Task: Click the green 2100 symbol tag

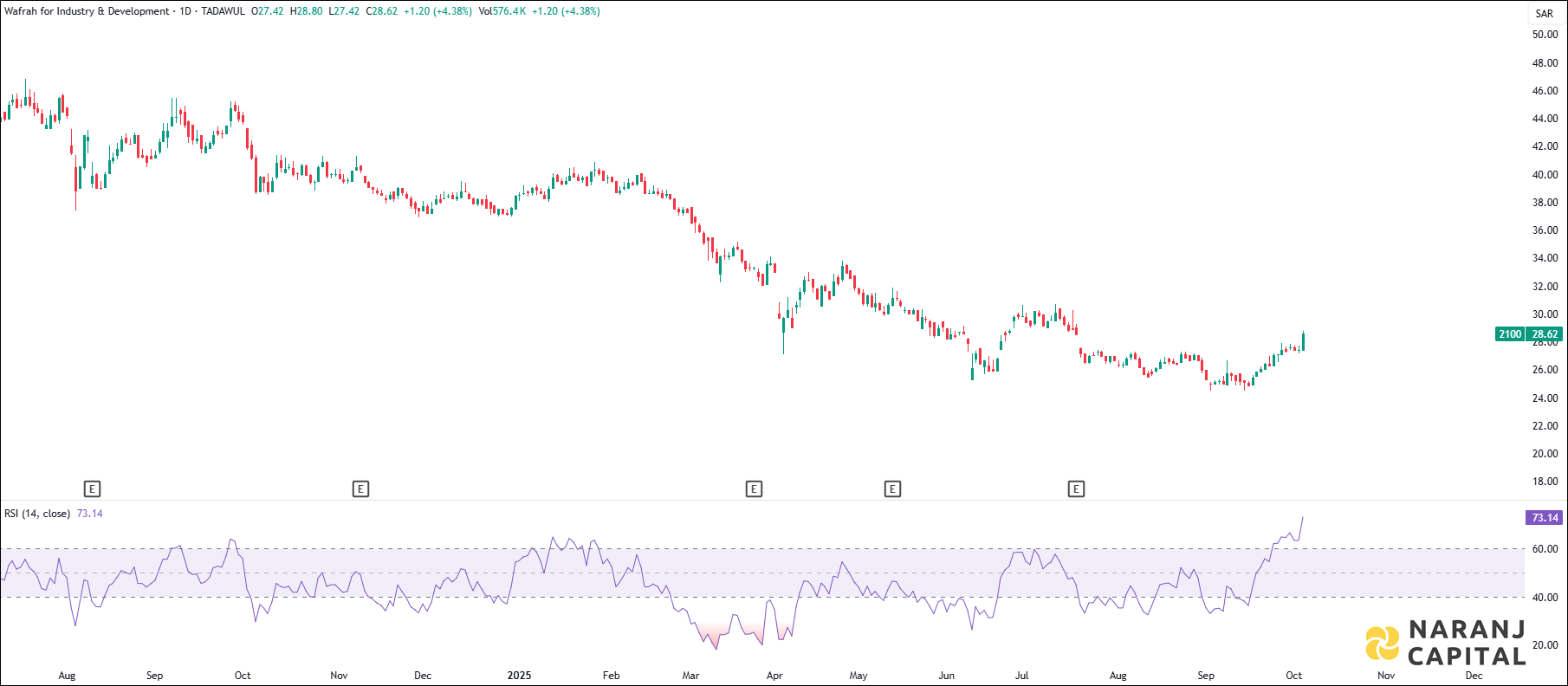Action: click(1510, 334)
